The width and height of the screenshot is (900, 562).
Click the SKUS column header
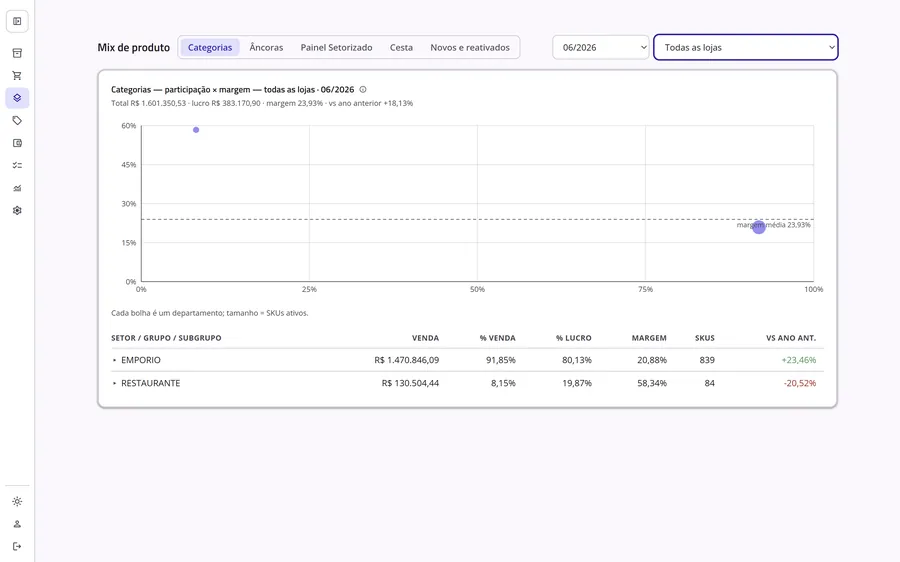click(705, 338)
